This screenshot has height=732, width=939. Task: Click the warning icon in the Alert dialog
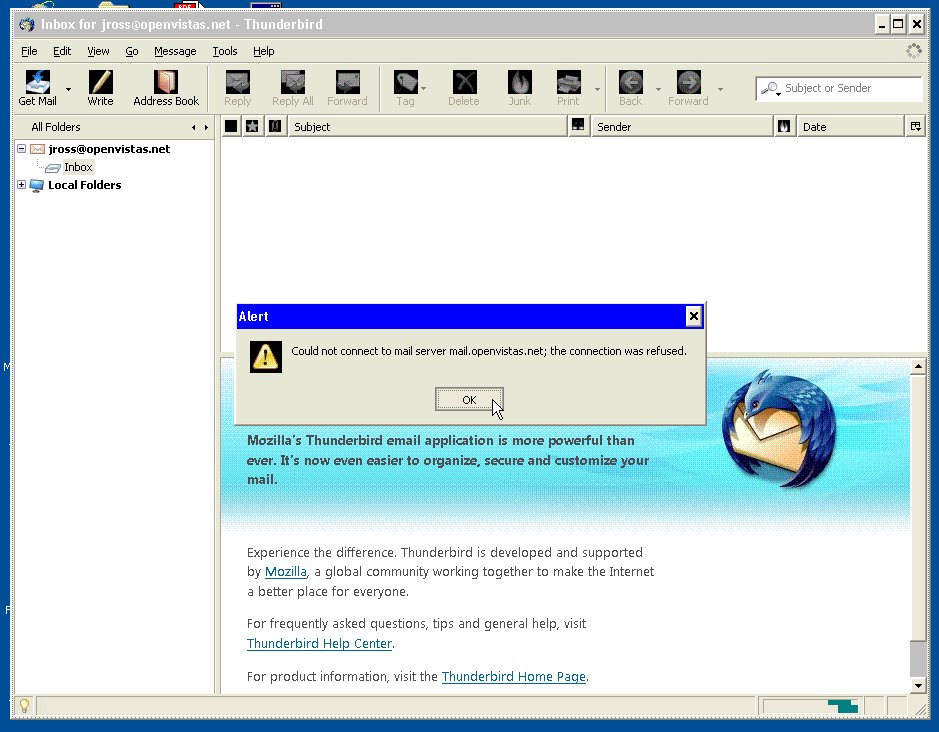tap(266, 357)
